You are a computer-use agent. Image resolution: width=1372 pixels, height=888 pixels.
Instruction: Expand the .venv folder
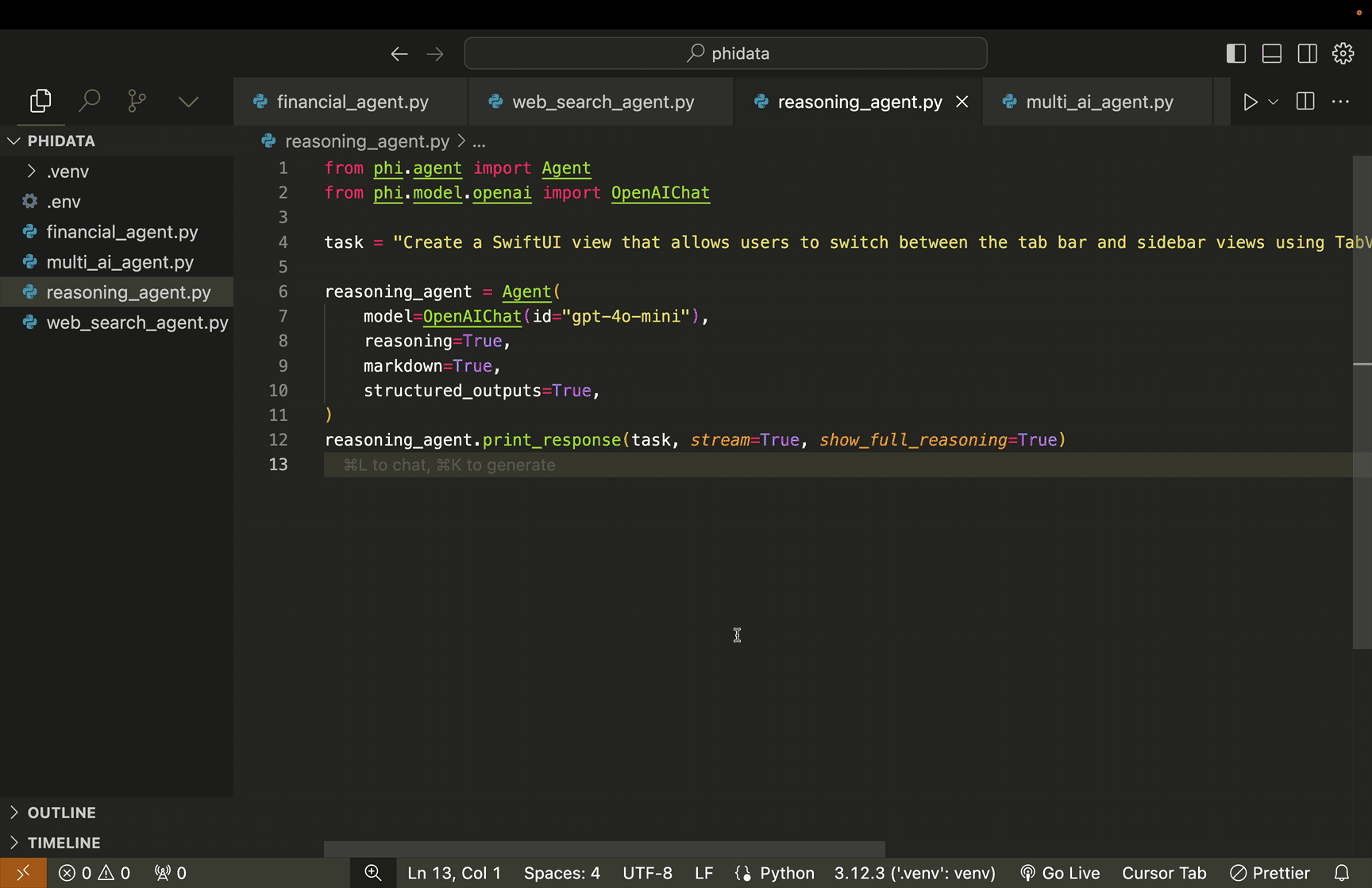click(x=67, y=172)
